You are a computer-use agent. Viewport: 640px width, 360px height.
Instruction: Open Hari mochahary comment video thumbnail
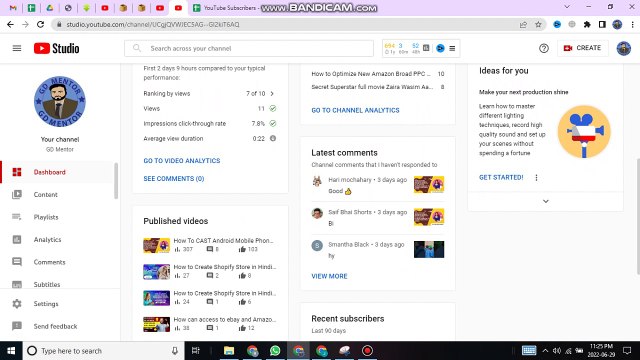[429, 184]
